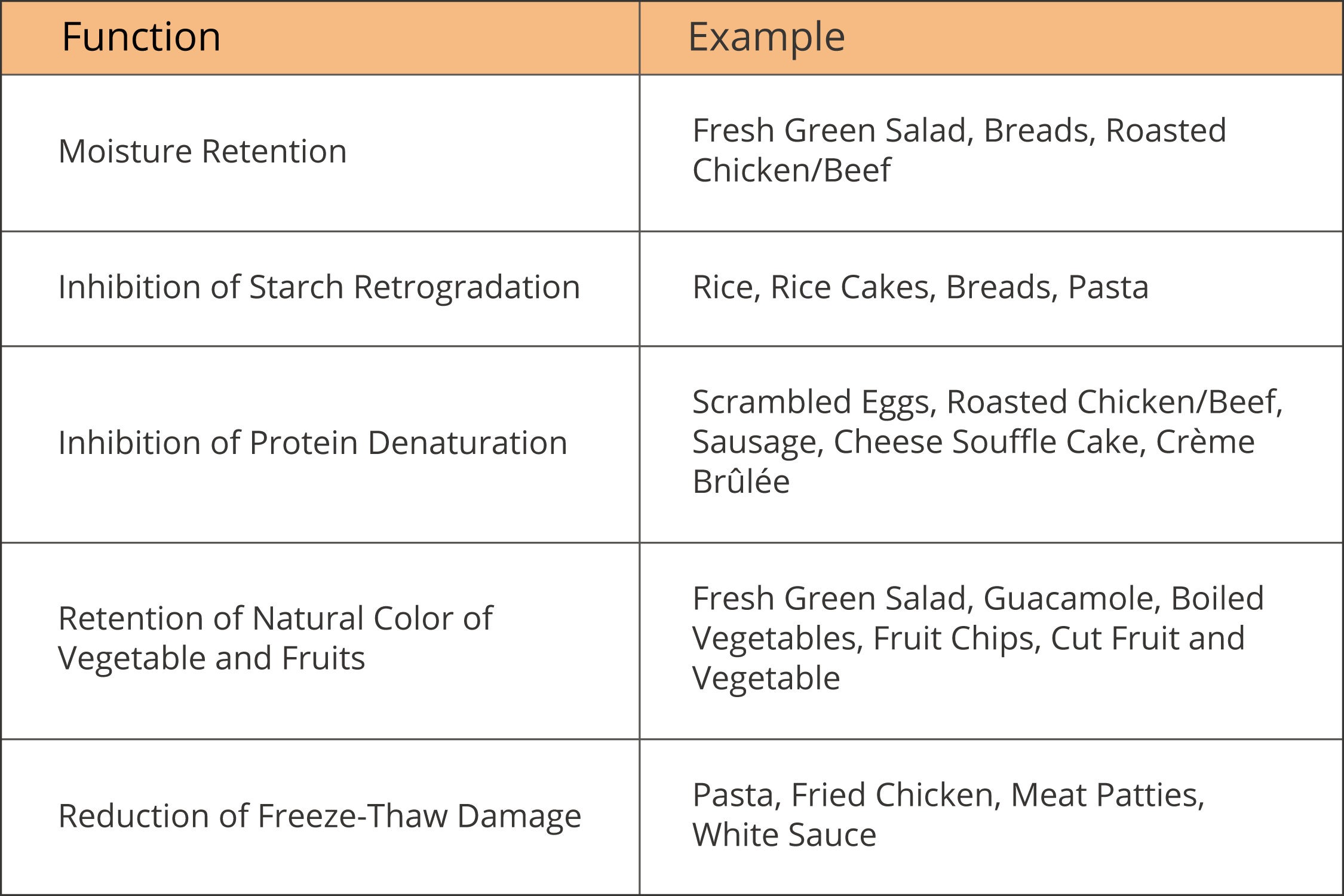
Task: Click the word Chicken/Beef in first row
Action: point(791,170)
